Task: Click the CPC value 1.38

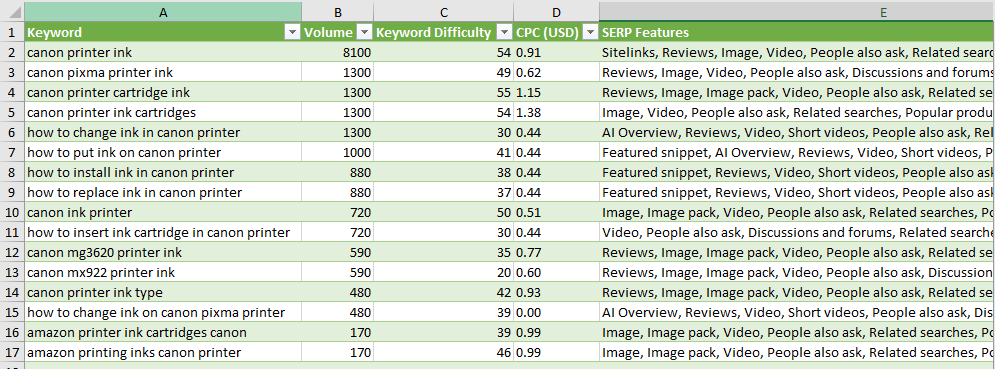Action: click(x=557, y=112)
